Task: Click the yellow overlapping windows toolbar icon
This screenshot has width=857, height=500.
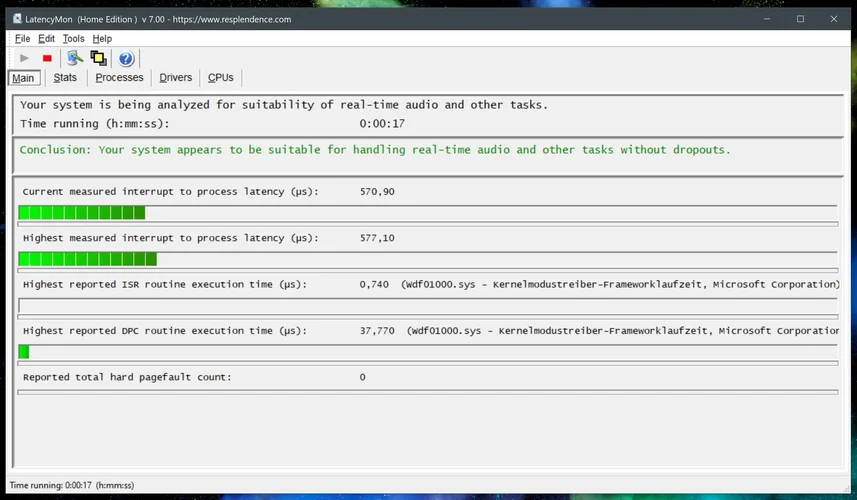Action: coord(98,58)
